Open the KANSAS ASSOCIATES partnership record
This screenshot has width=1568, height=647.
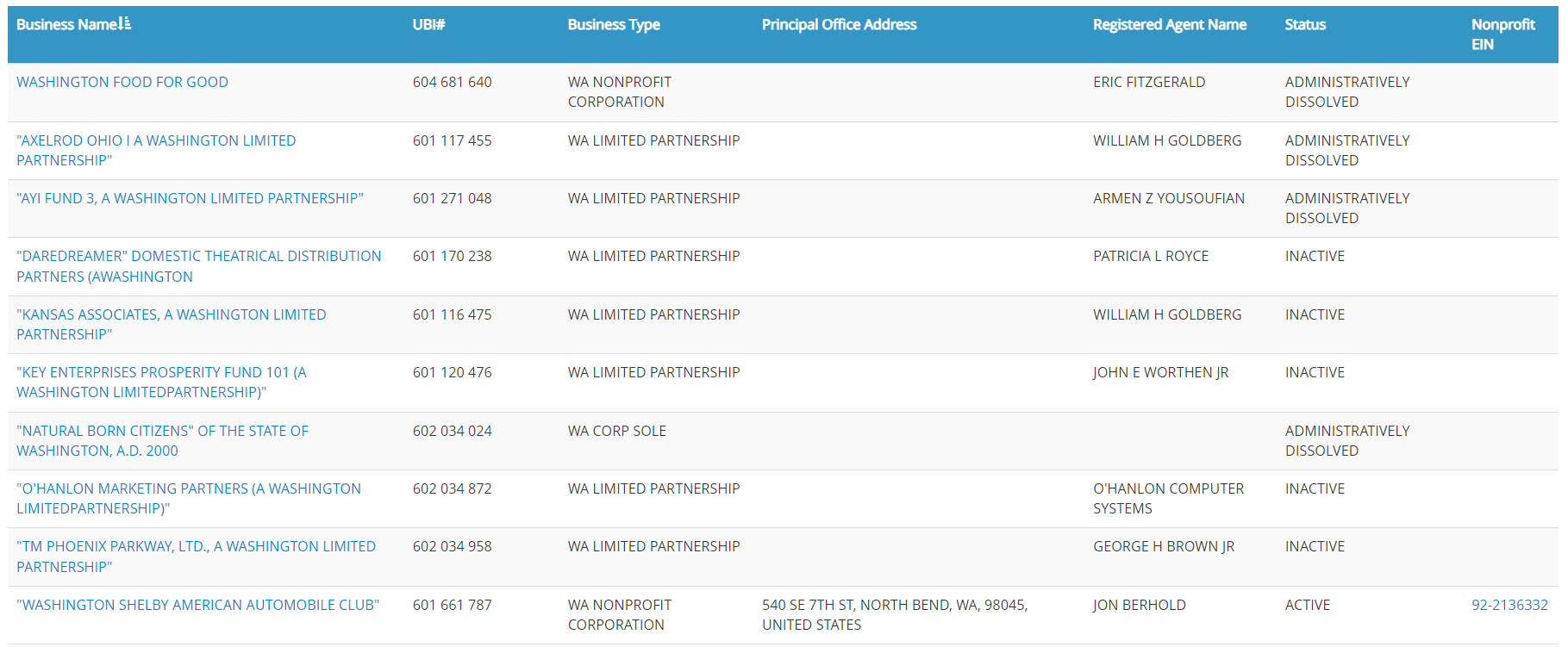[171, 324]
